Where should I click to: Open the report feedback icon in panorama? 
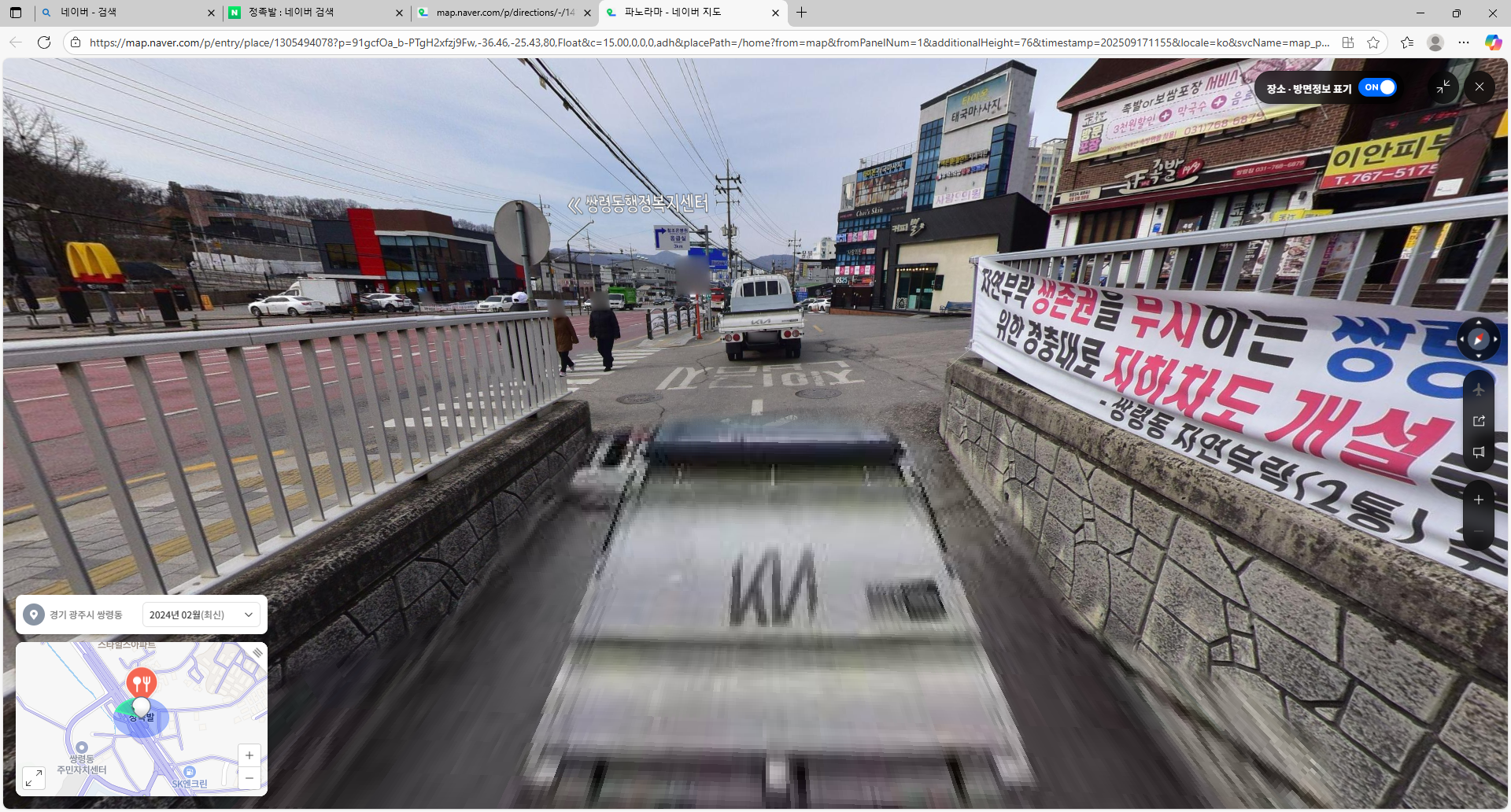pyautogui.click(x=1478, y=452)
